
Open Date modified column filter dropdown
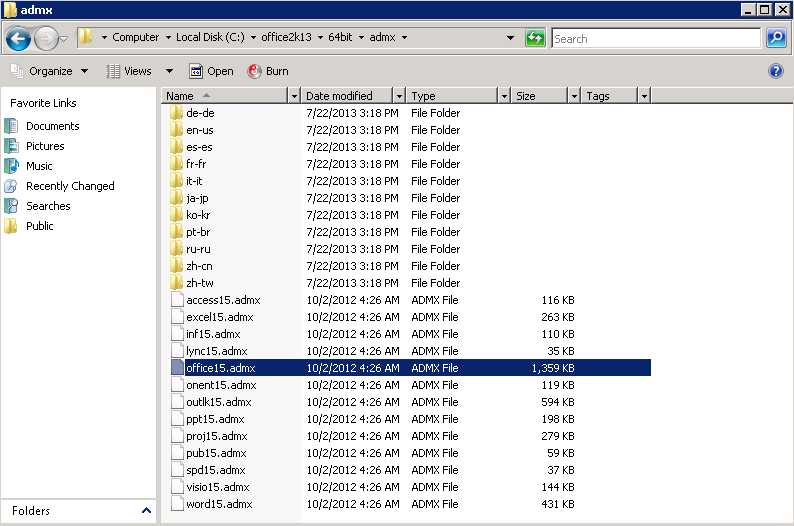tap(399, 96)
